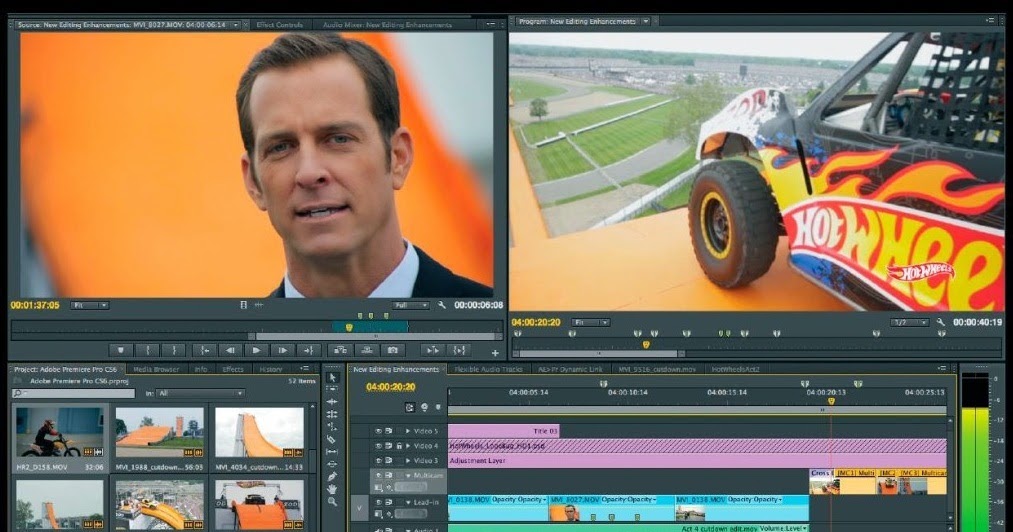Go to Out point in Source monitor
Screen dimensions: 1013x532
point(309,350)
